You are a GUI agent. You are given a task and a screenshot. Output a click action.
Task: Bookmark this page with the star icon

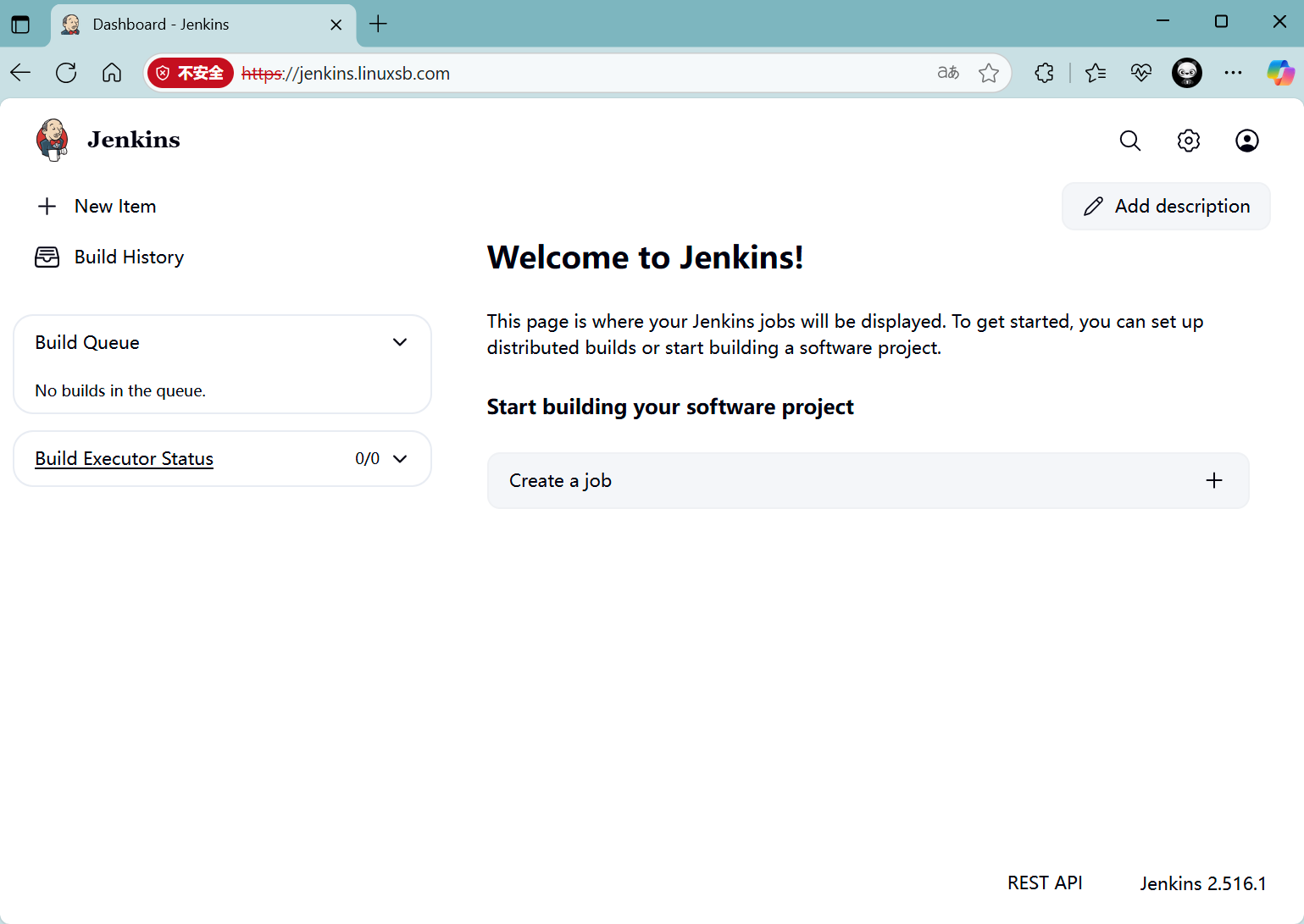tap(988, 74)
